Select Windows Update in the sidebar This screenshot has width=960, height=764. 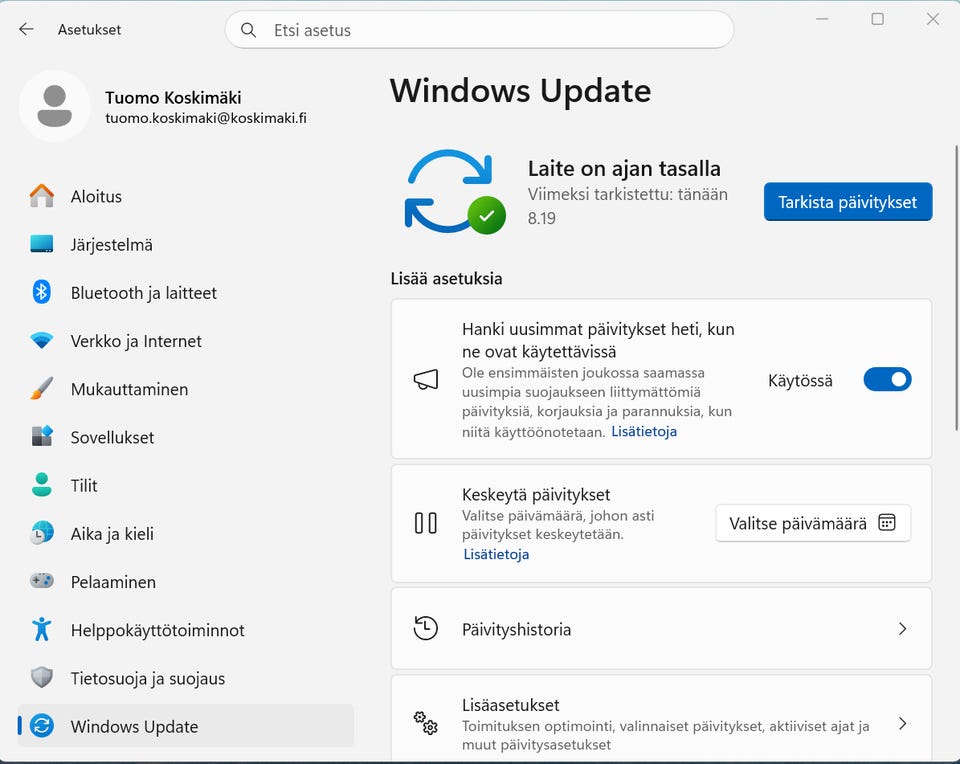pyautogui.click(x=186, y=726)
